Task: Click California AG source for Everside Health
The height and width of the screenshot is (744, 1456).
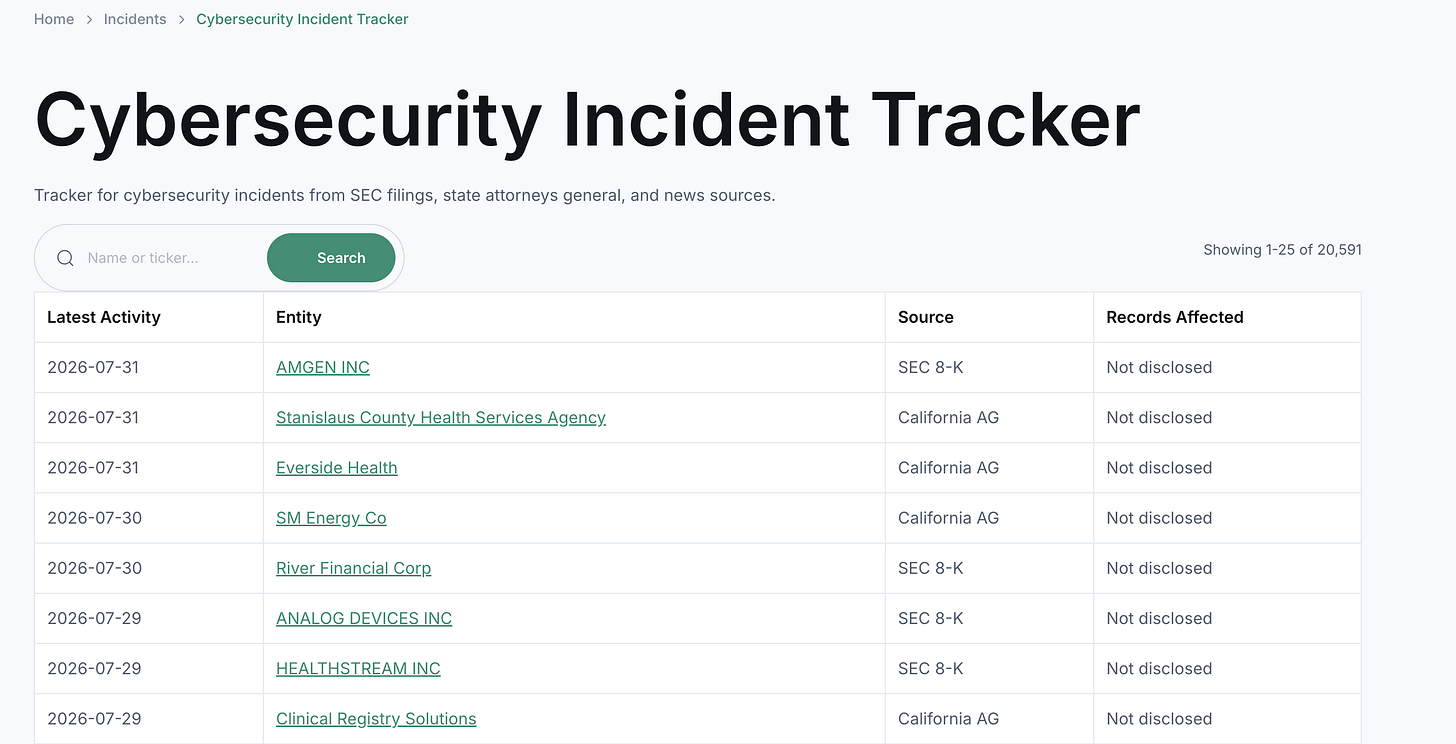Action: (948, 467)
